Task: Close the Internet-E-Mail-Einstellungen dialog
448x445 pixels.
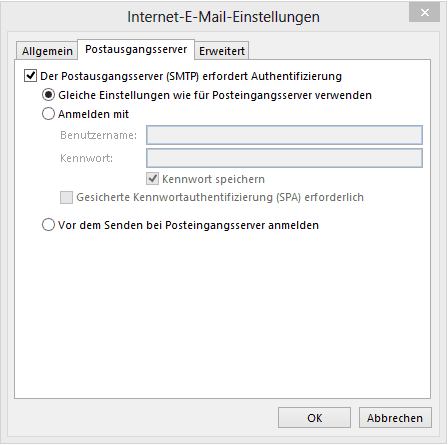Action: coord(424,13)
